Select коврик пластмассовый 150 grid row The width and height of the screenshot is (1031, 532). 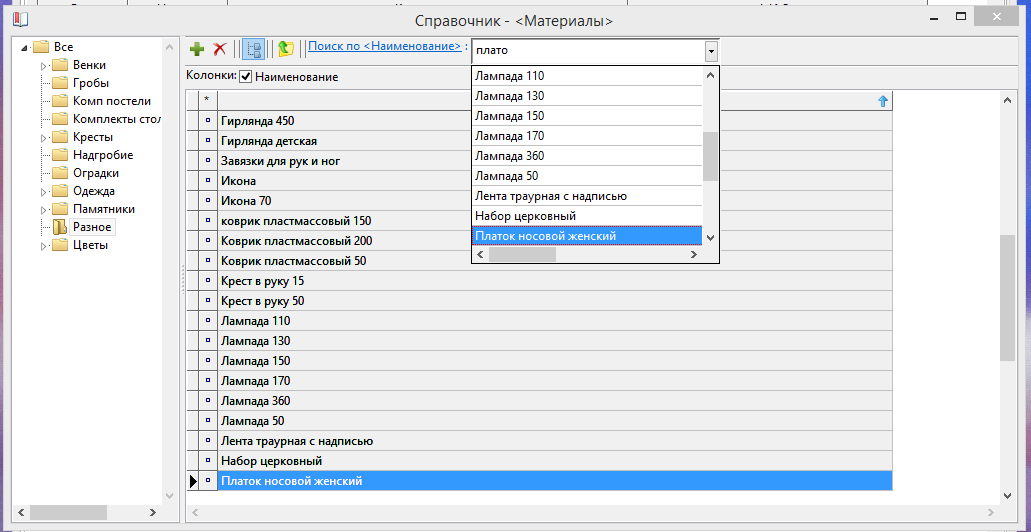click(x=554, y=220)
